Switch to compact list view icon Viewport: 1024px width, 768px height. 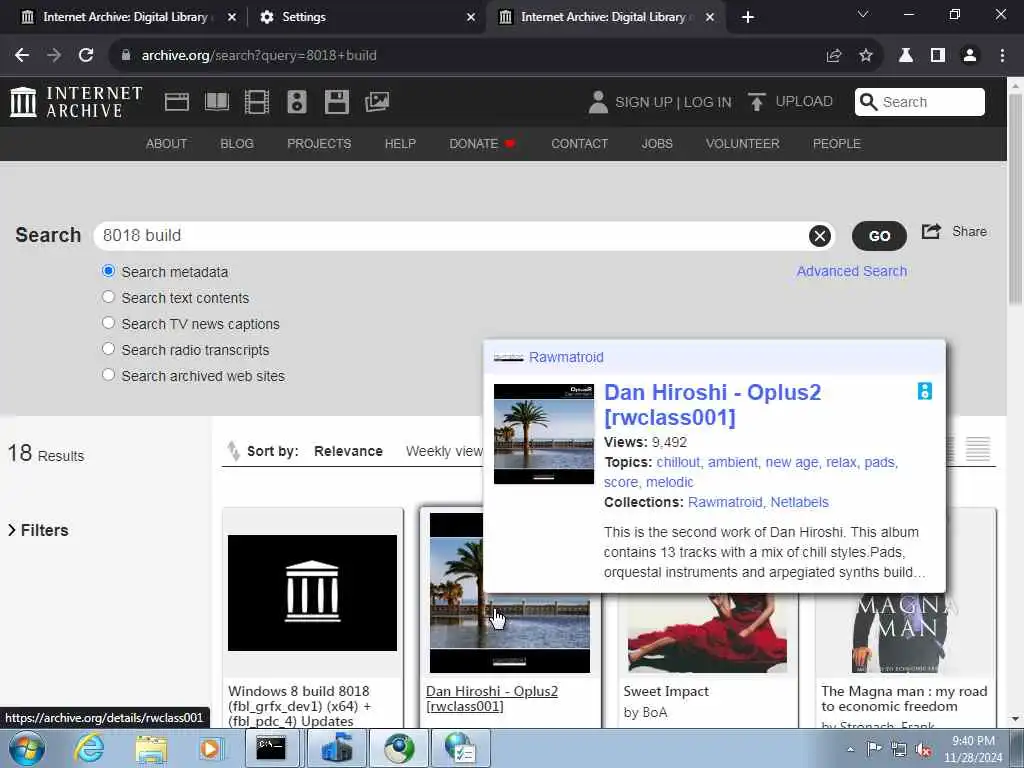978,449
